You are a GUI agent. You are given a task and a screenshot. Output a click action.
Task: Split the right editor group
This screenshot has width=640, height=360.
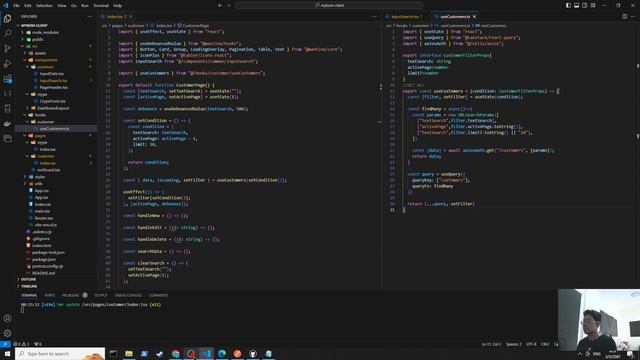tap(624, 17)
